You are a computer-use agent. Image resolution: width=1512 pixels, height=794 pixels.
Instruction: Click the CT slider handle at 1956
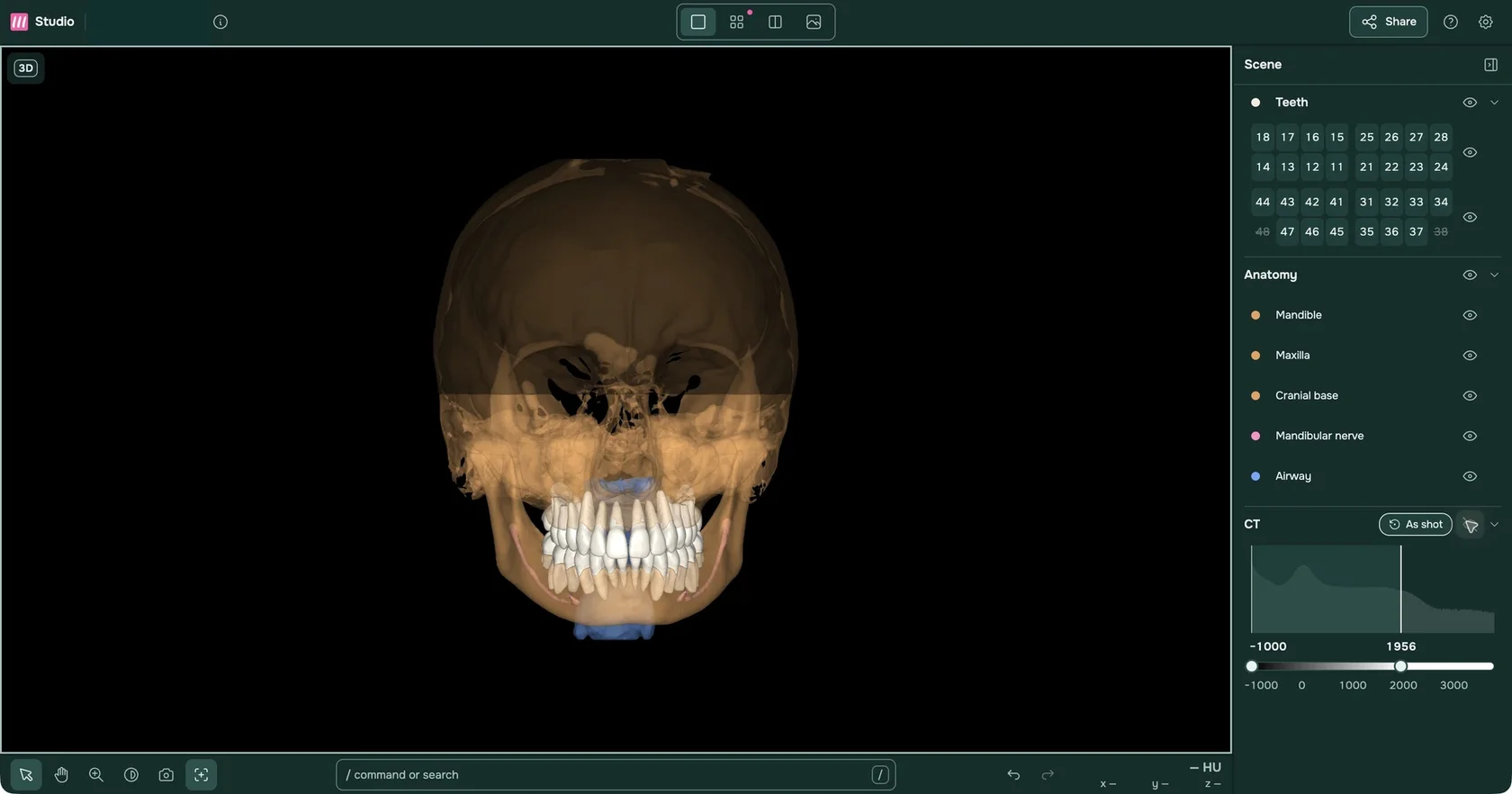pos(1400,666)
